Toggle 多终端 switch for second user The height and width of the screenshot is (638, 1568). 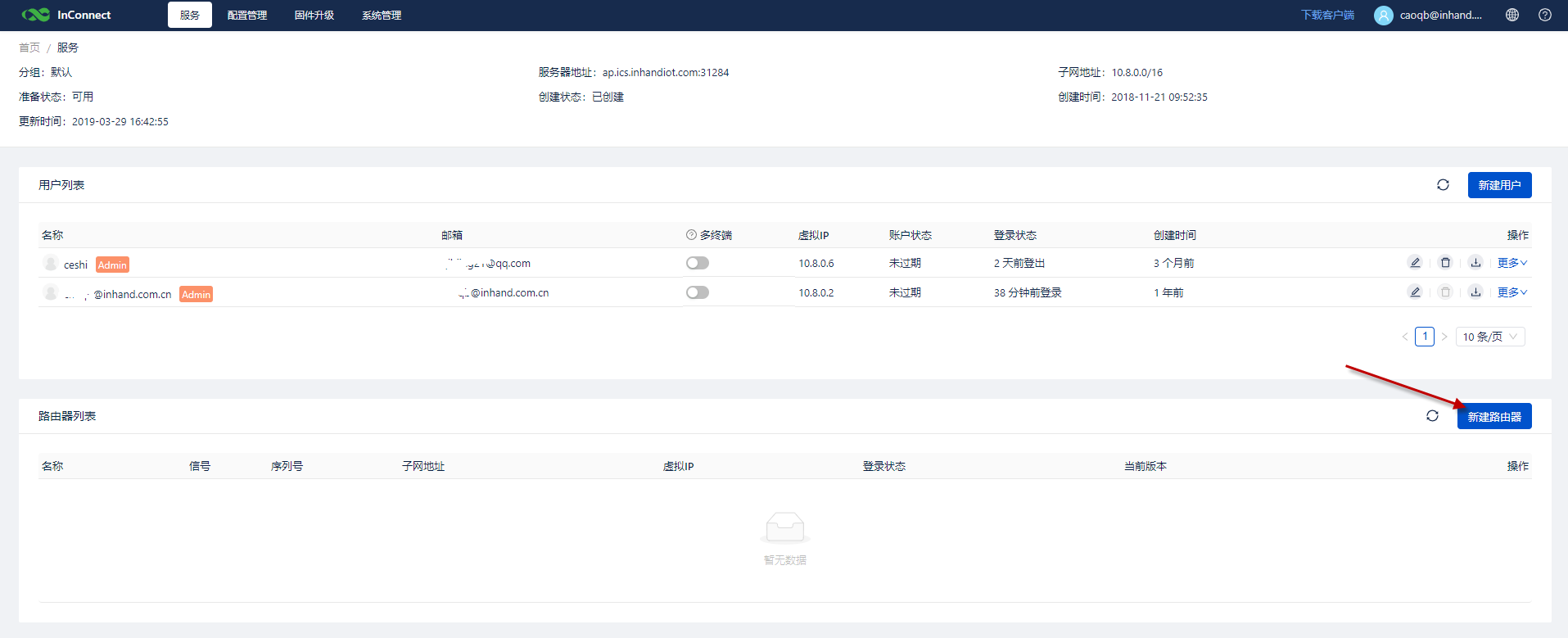coord(698,292)
